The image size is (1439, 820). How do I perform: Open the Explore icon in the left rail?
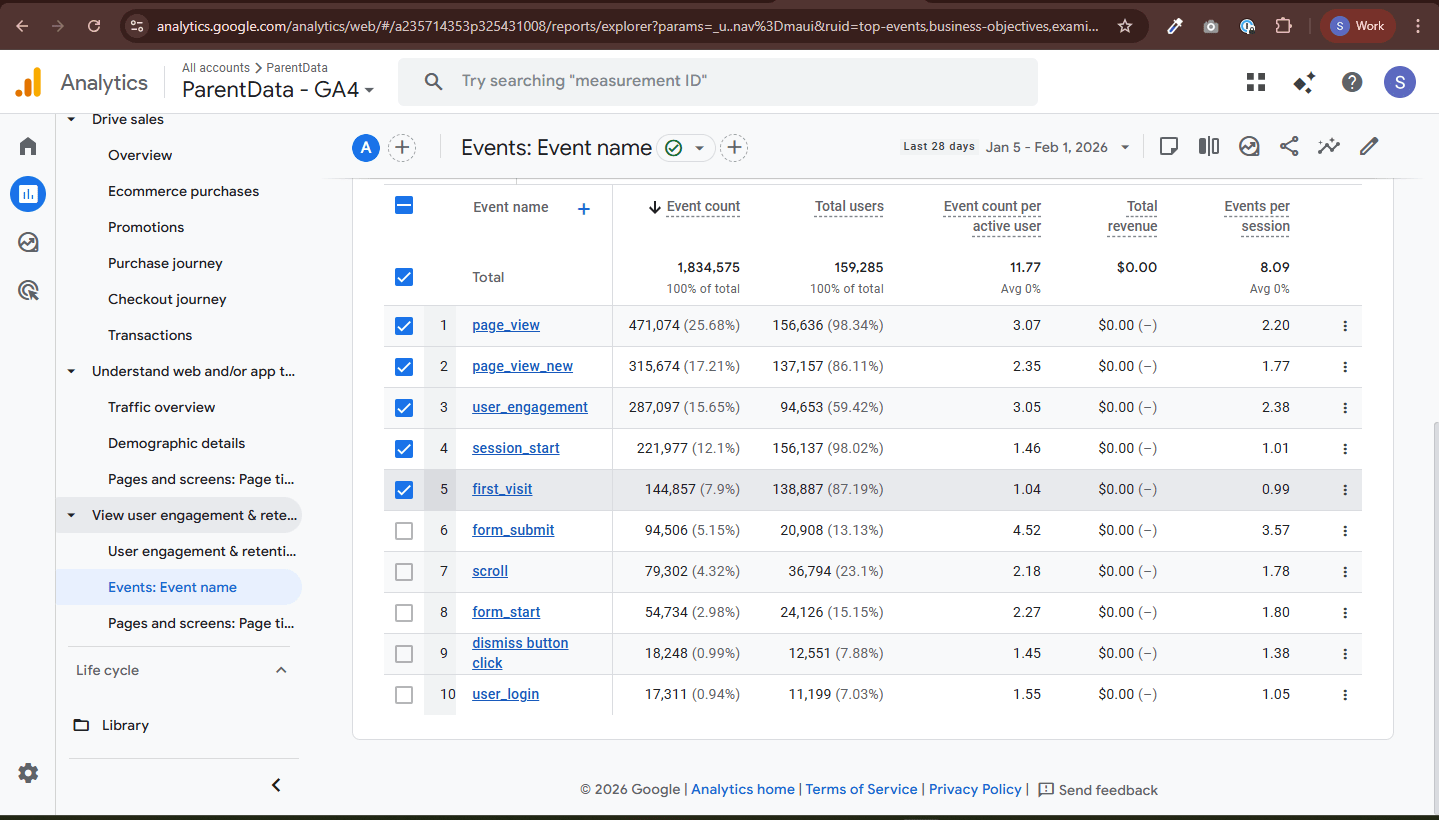[x=28, y=242]
